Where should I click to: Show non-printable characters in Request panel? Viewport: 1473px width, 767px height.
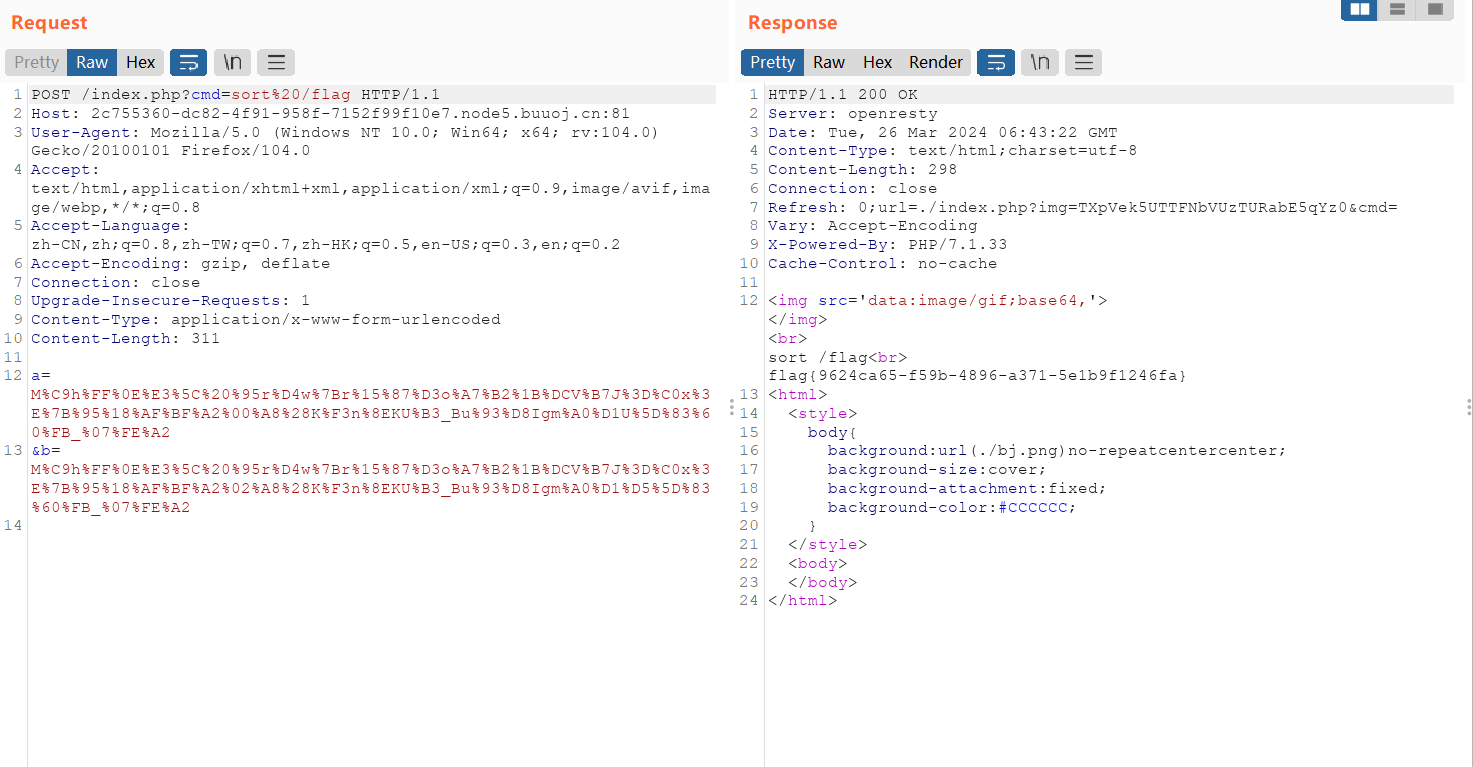pyautogui.click(x=232, y=62)
